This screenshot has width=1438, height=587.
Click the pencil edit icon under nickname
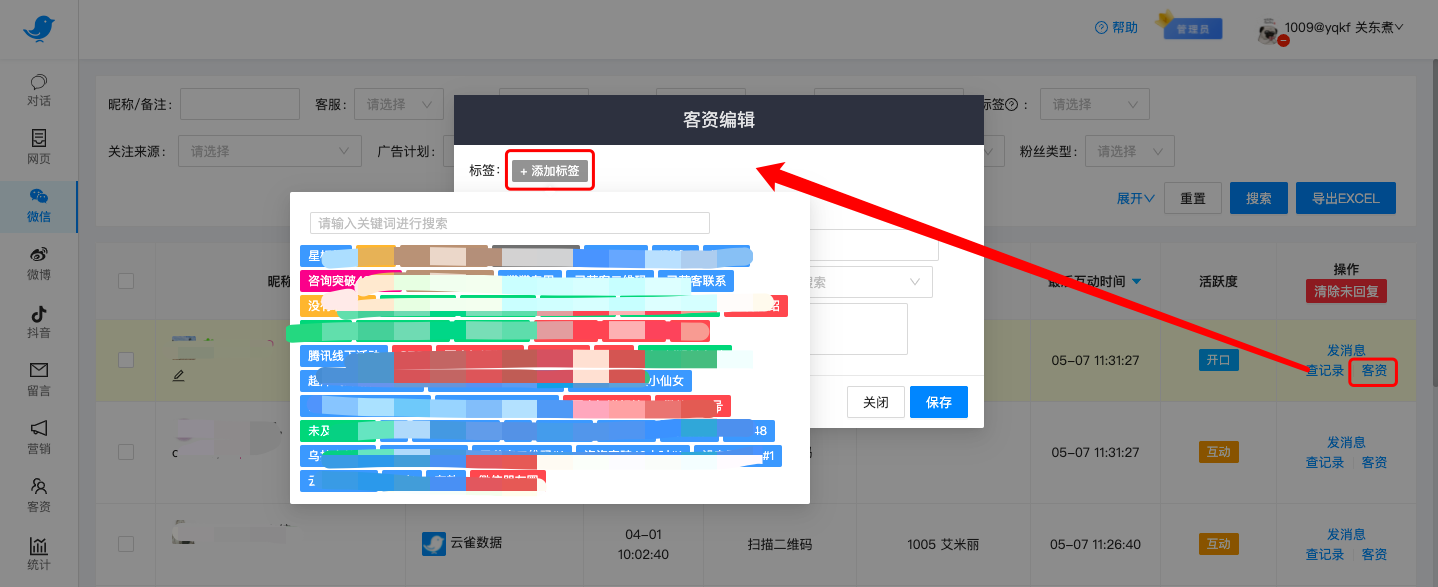tap(179, 375)
